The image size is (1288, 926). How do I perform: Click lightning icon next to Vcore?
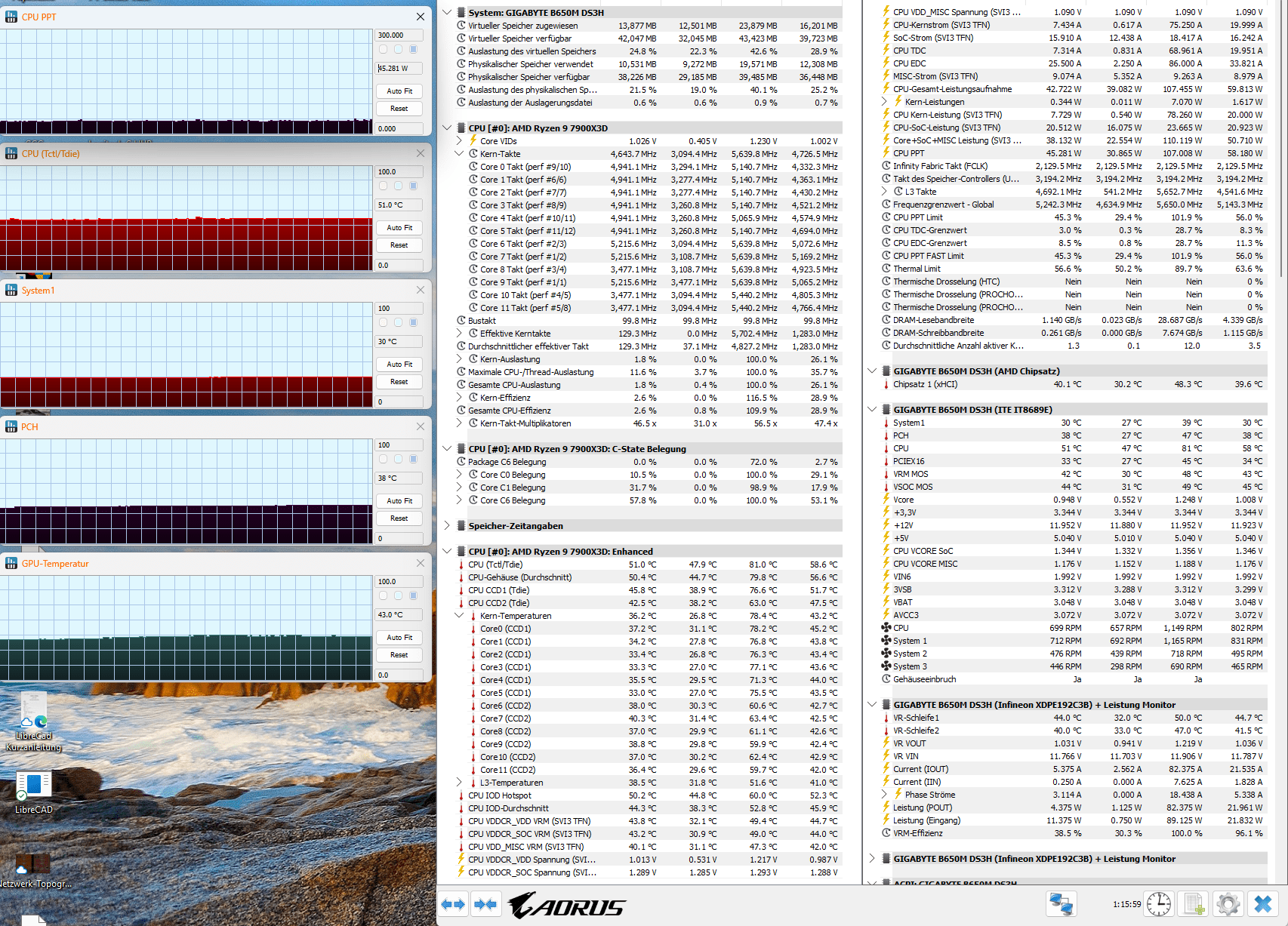click(x=886, y=500)
